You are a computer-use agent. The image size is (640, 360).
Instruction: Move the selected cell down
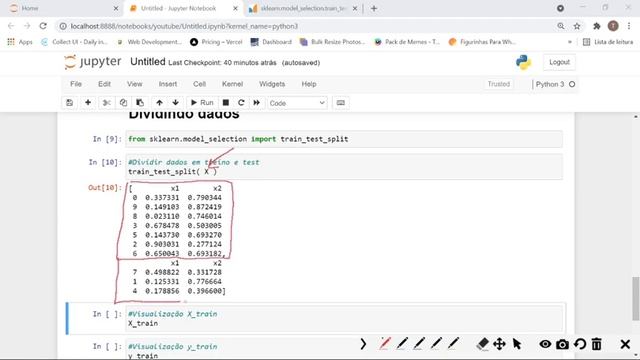176,103
